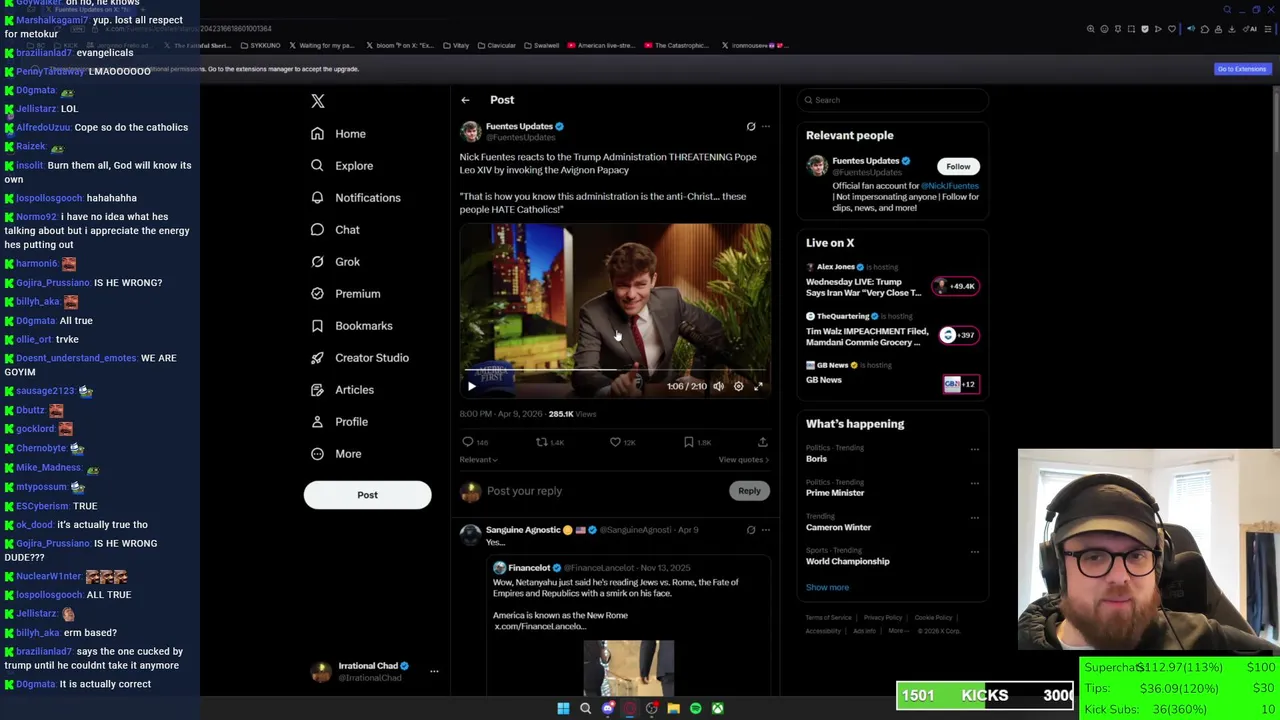This screenshot has width=1280, height=720.
Task: Click the Reply button
Action: (749, 491)
